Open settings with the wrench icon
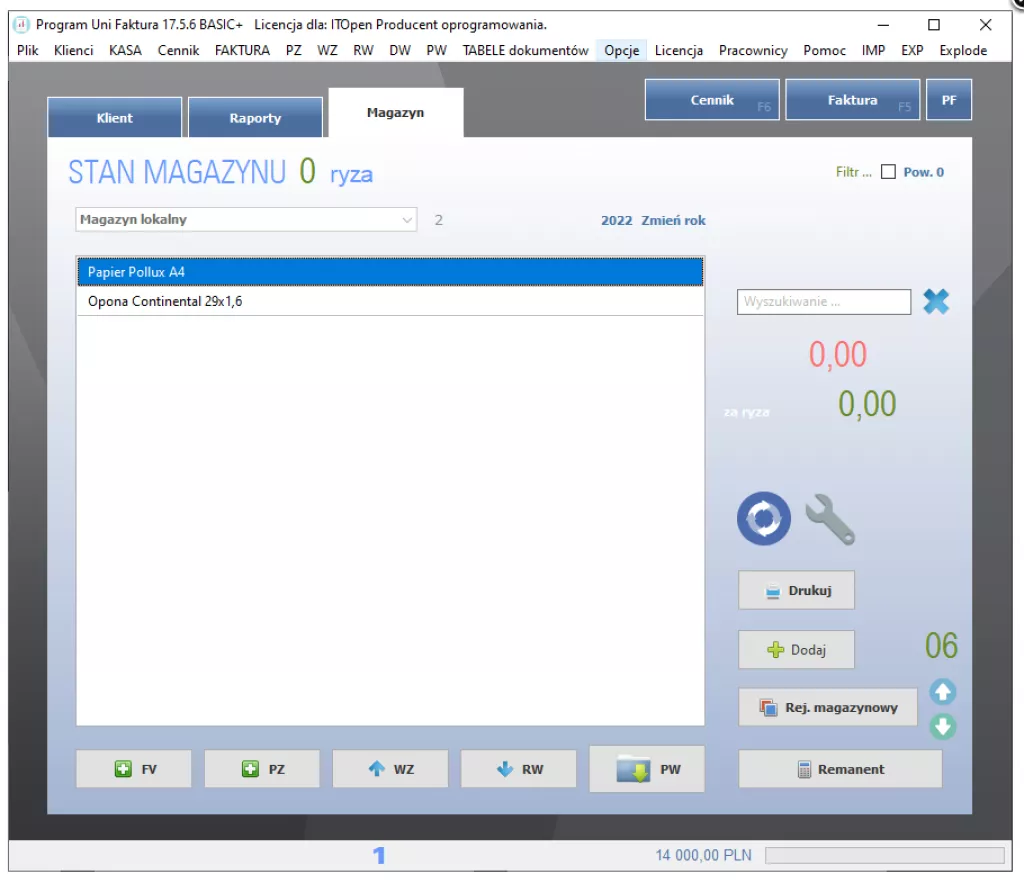1024x883 pixels. (x=830, y=519)
